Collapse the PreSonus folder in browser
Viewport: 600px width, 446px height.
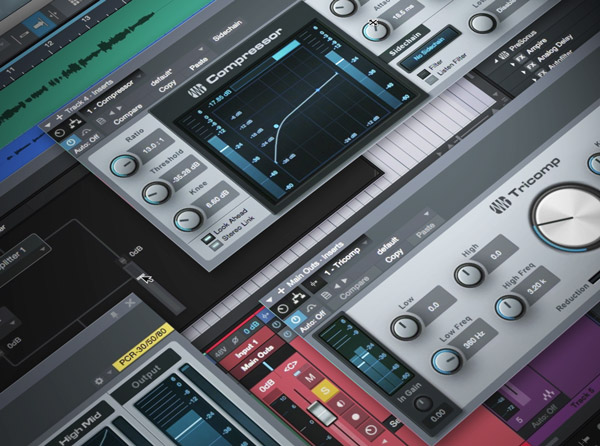[x=496, y=61]
